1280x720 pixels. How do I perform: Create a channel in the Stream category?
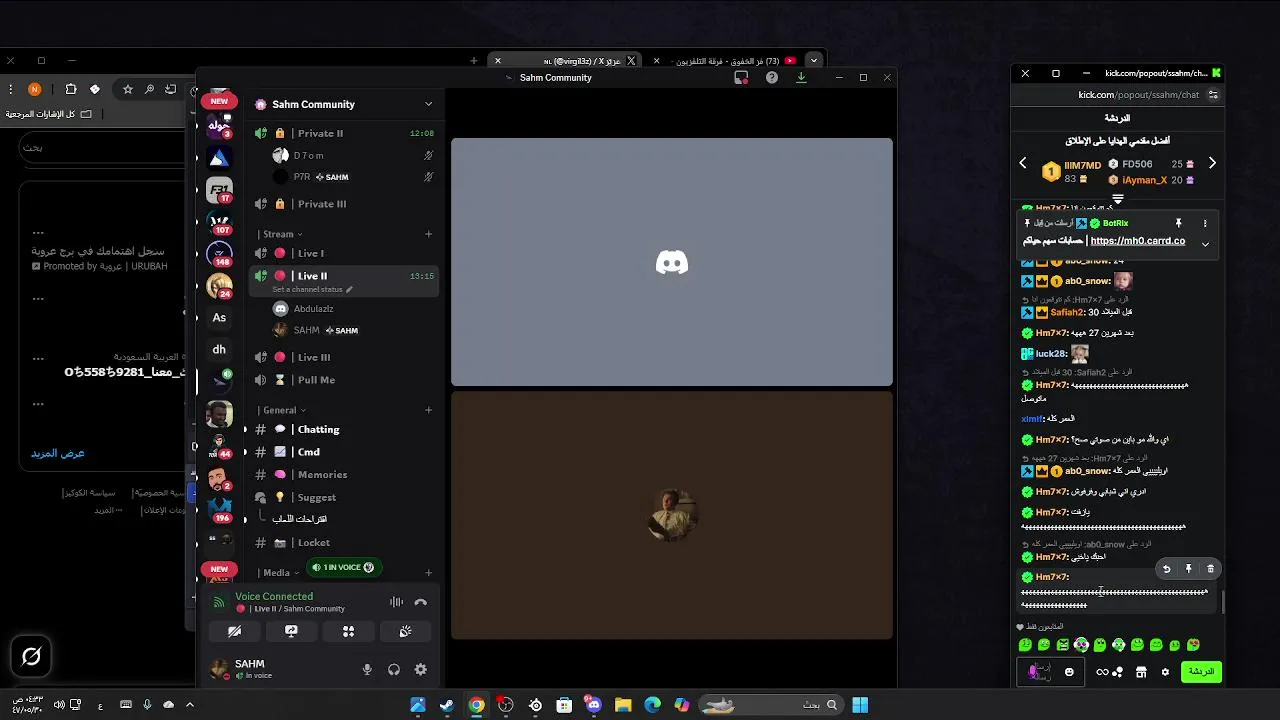(429, 234)
